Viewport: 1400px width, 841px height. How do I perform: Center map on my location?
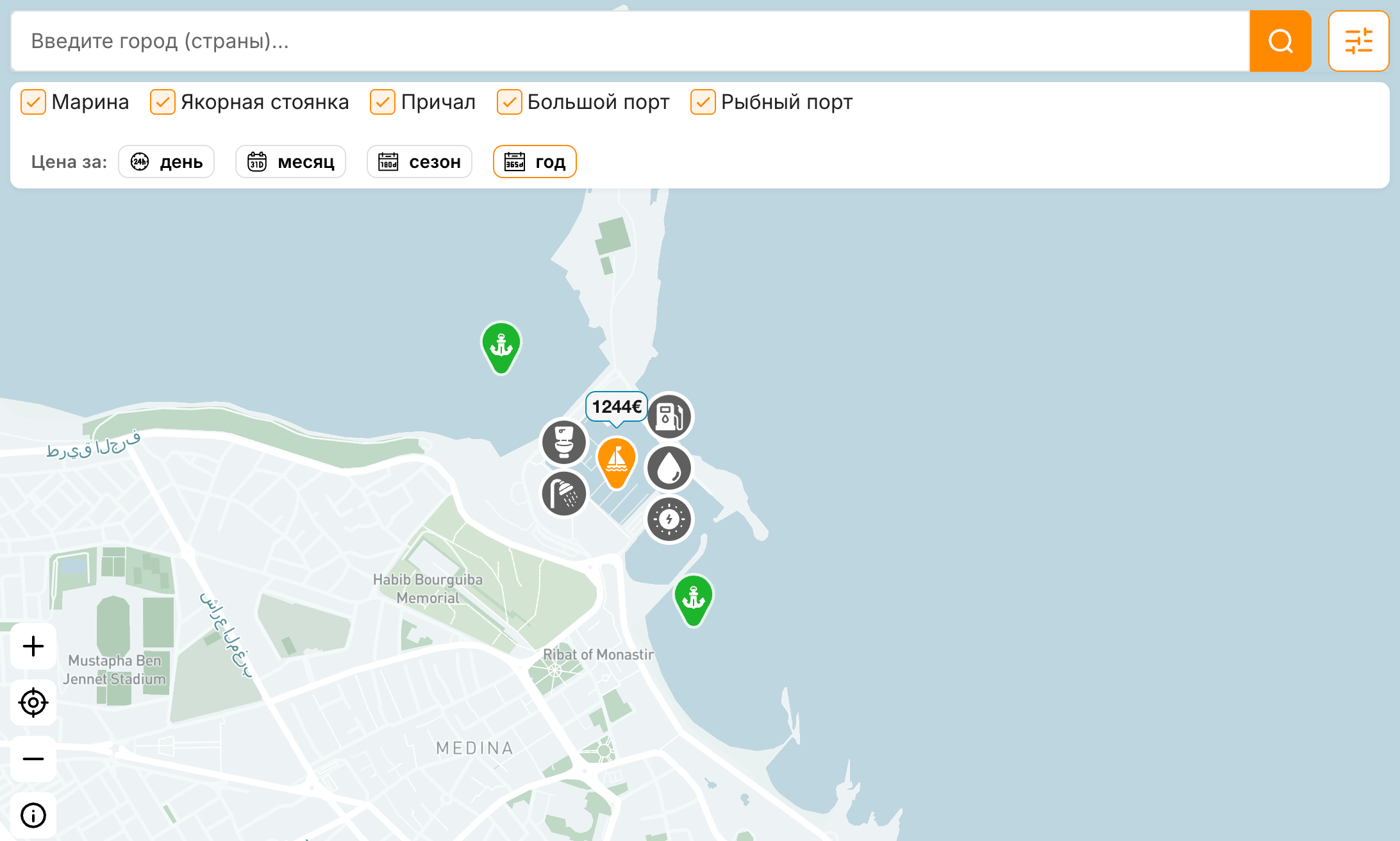(33, 703)
